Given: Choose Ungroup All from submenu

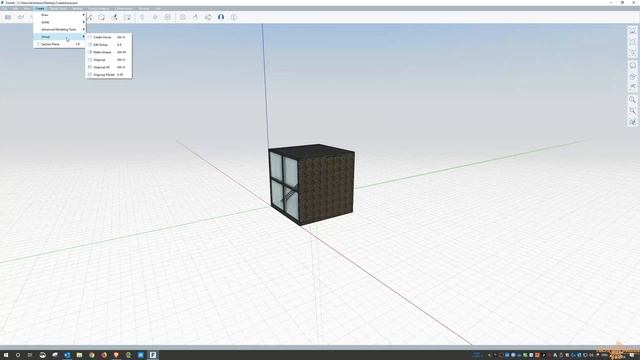Looking at the screenshot, I should pos(109,67).
